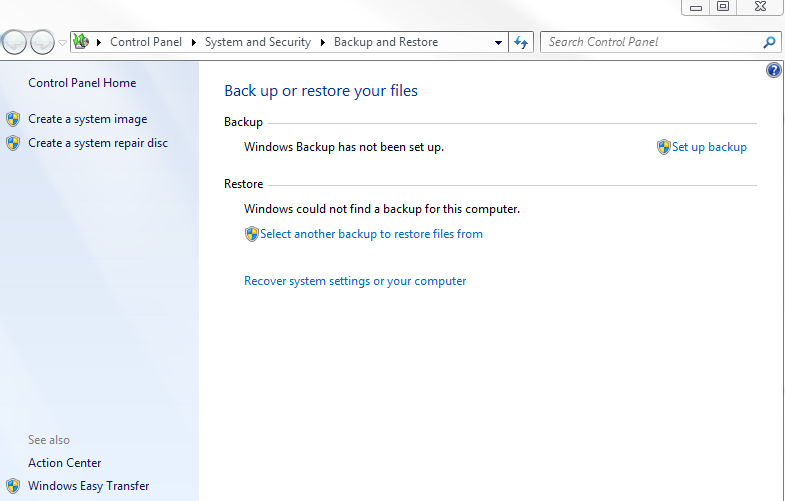Open Recover system settings or your computer

355,281
